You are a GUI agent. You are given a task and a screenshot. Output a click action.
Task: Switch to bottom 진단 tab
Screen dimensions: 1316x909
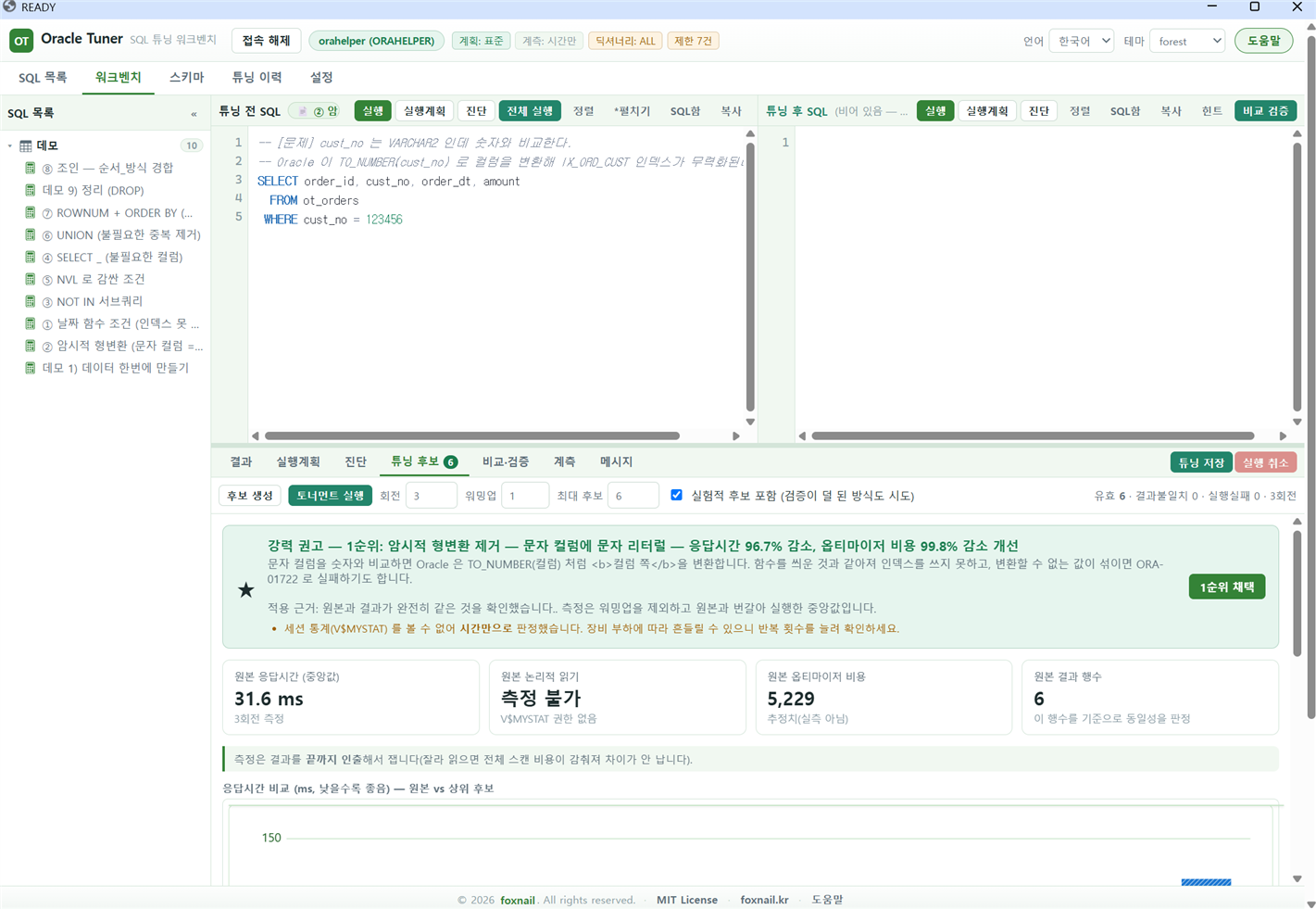(x=356, y=461)
